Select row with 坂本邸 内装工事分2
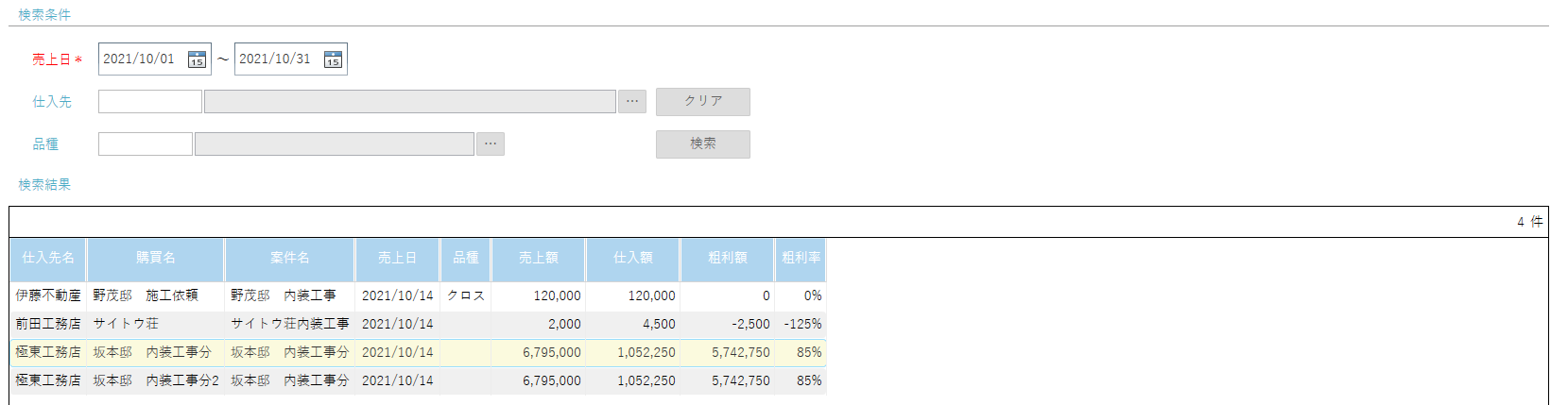Screen dimensions: 1568x405 155,380
